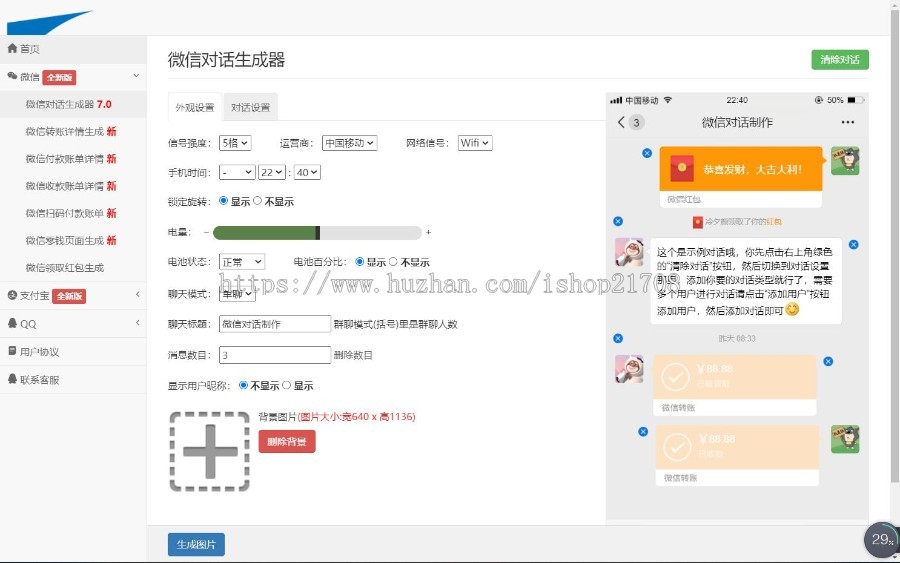900x563 pixels.
Task: Select 显示 for 电池百分比
Action: (360, 262)
